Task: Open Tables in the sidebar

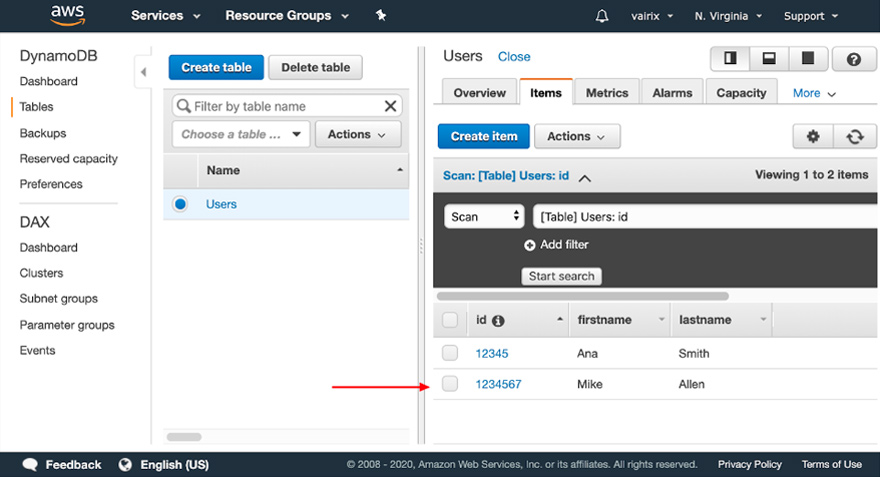Action: [36, 107]
